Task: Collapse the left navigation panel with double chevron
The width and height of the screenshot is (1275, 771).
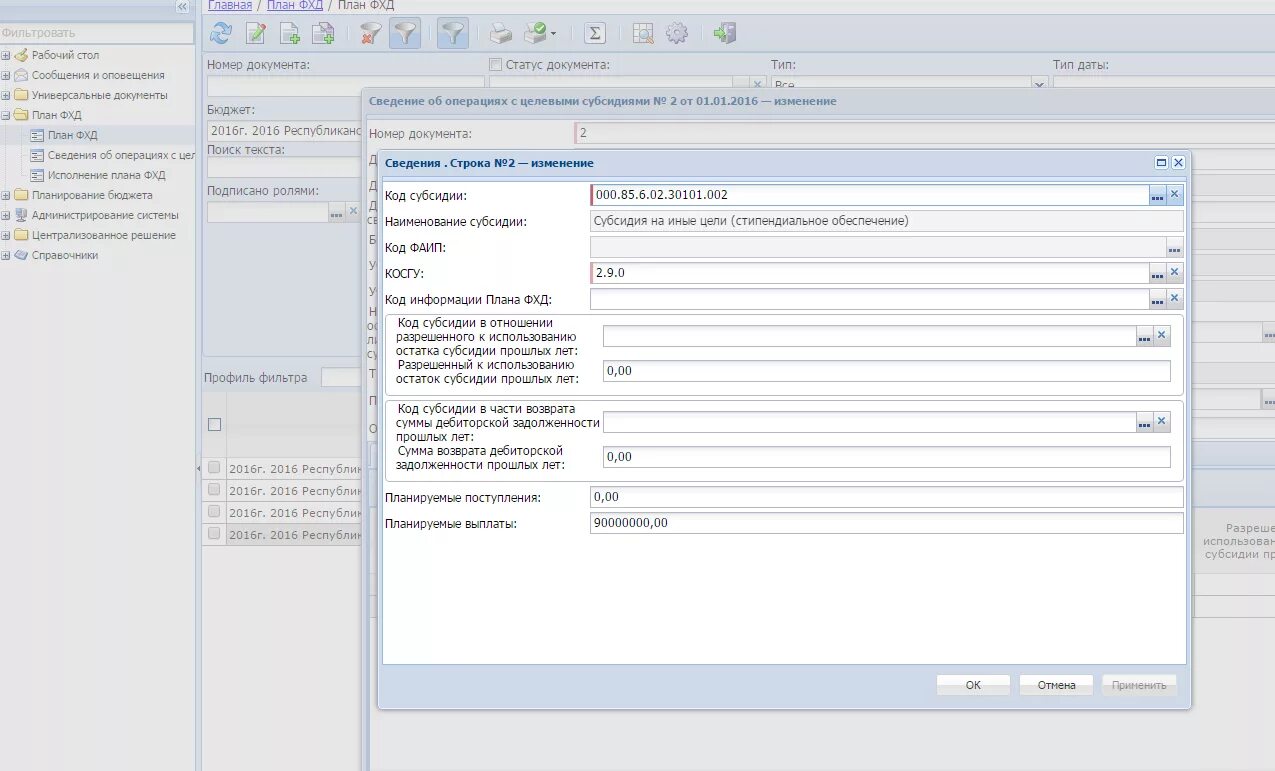Action: pos(182,7)
